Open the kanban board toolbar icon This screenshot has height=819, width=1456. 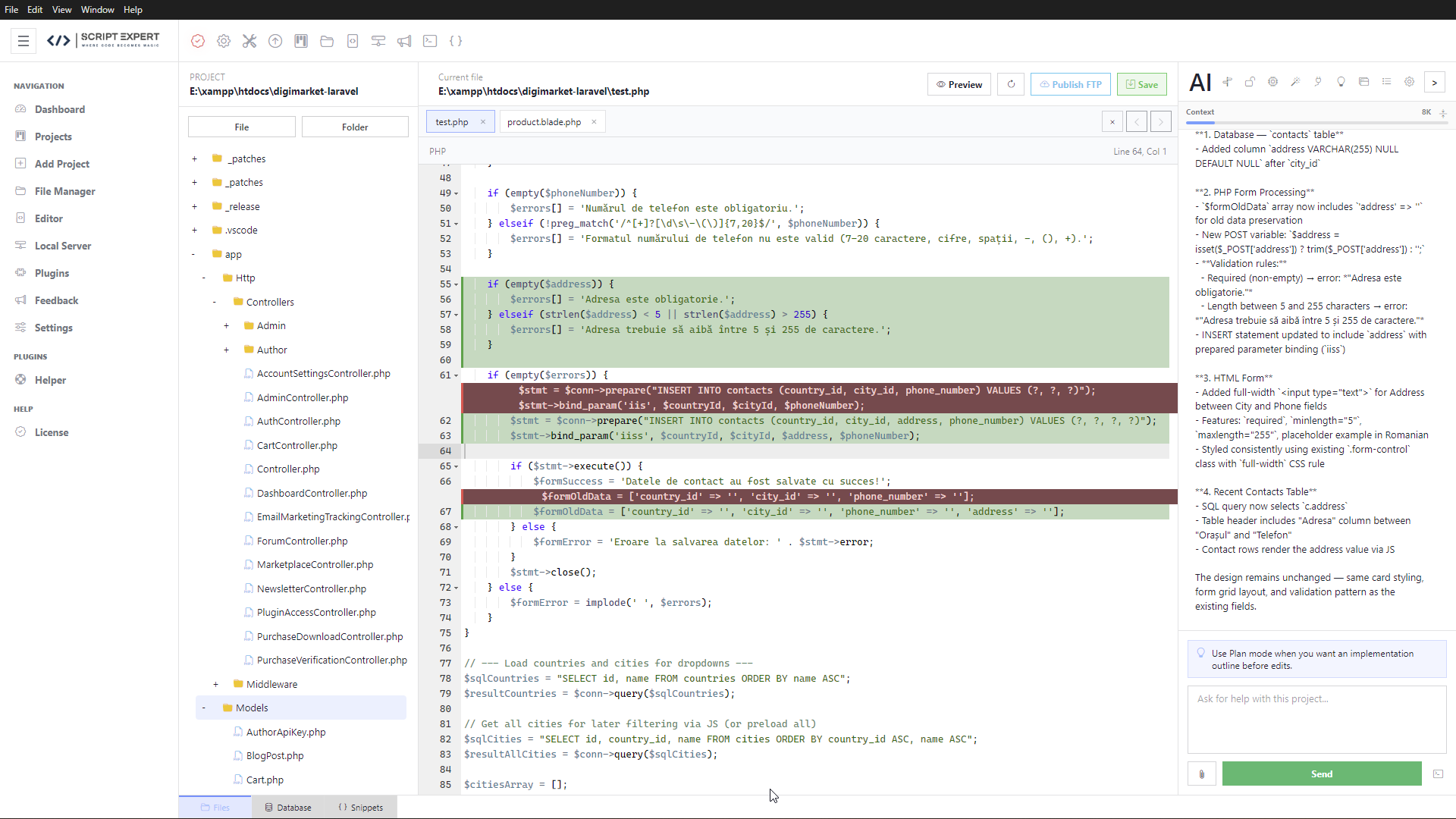click(301, 41)
